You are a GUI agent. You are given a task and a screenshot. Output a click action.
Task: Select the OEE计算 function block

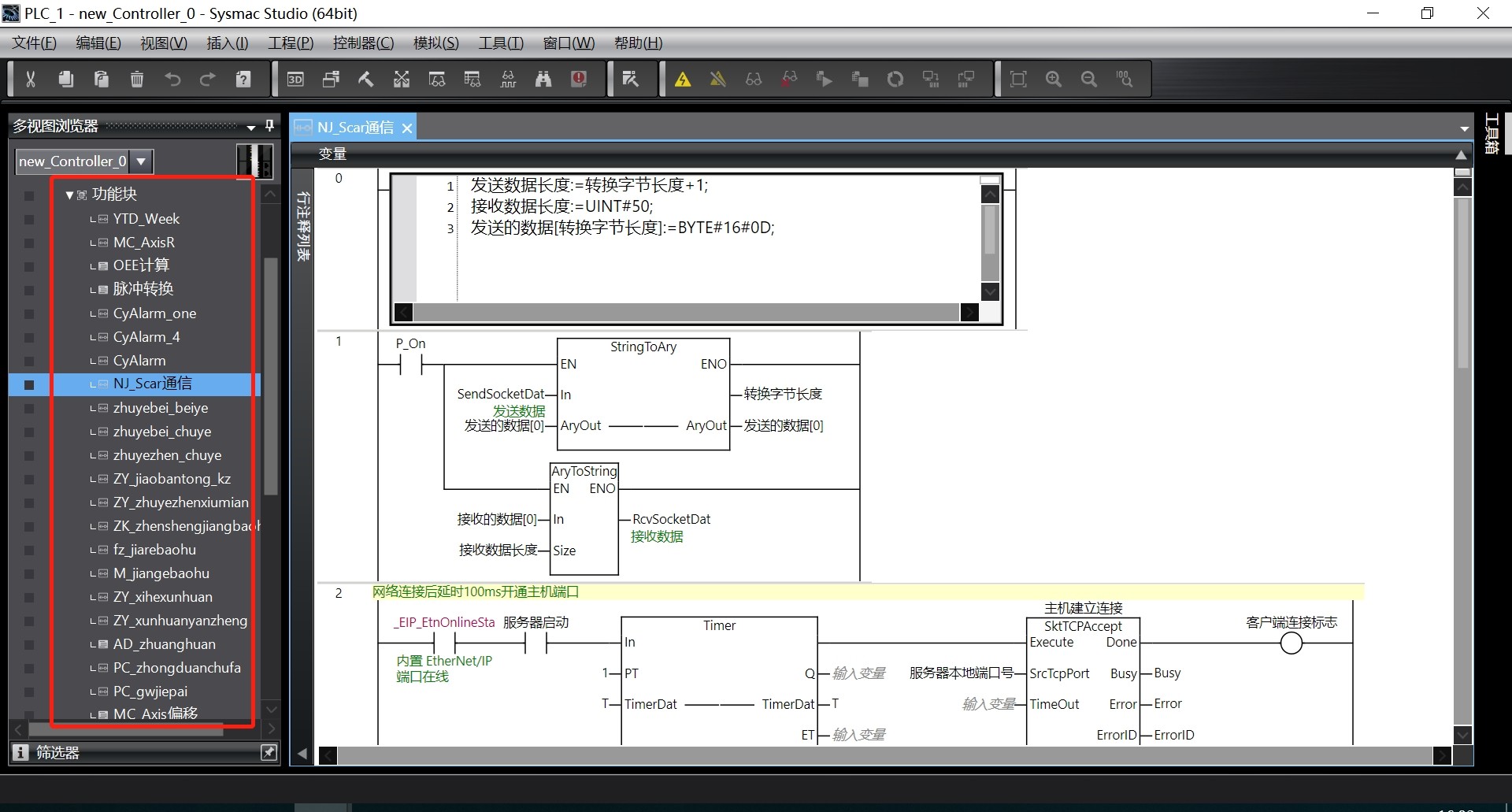click(141, 265)
